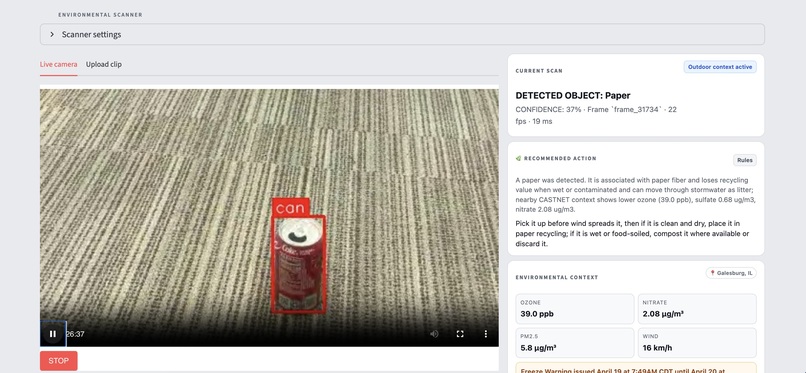Open the Rules button
This screenshot has width=806, height=373.
[x=745, y=160]
